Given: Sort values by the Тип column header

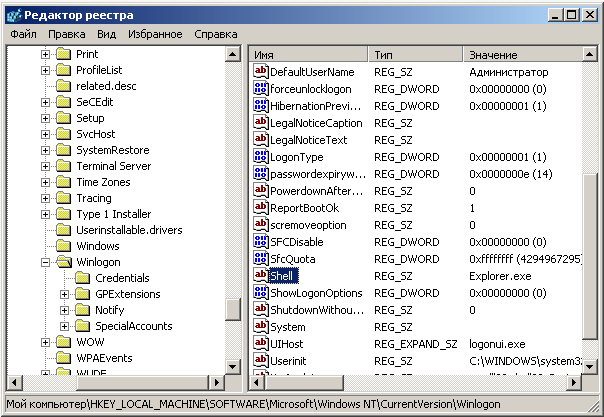Looking at the screenshot, I should click(416, 55).
